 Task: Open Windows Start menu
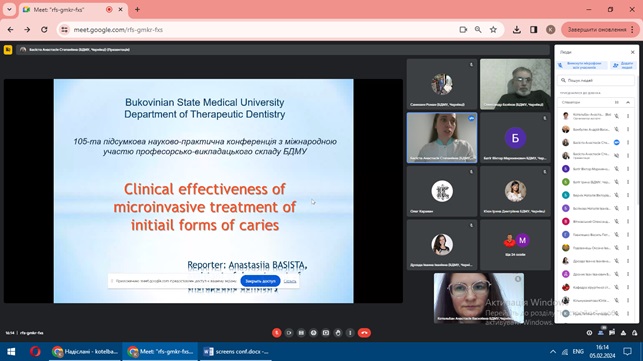(11, 352)
